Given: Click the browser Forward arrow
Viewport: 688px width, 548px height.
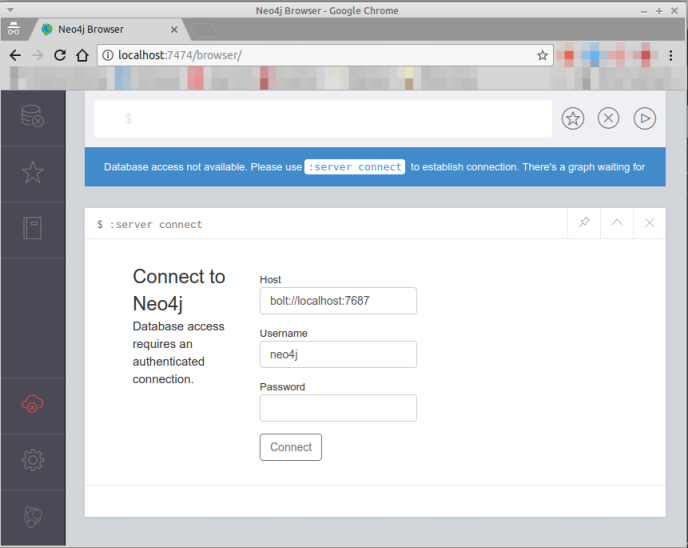Looking at the screenshot, I should 38,55.
